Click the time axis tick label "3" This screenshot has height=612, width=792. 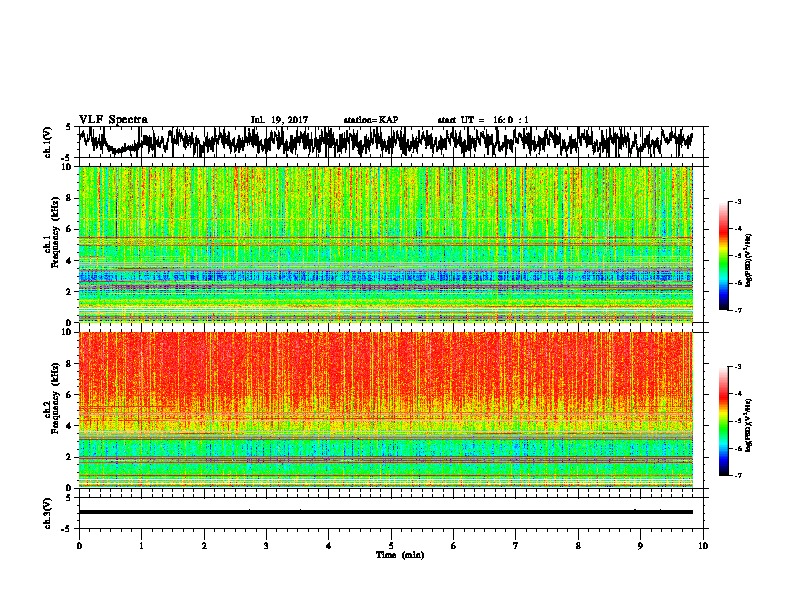click(x=266, y=545)
